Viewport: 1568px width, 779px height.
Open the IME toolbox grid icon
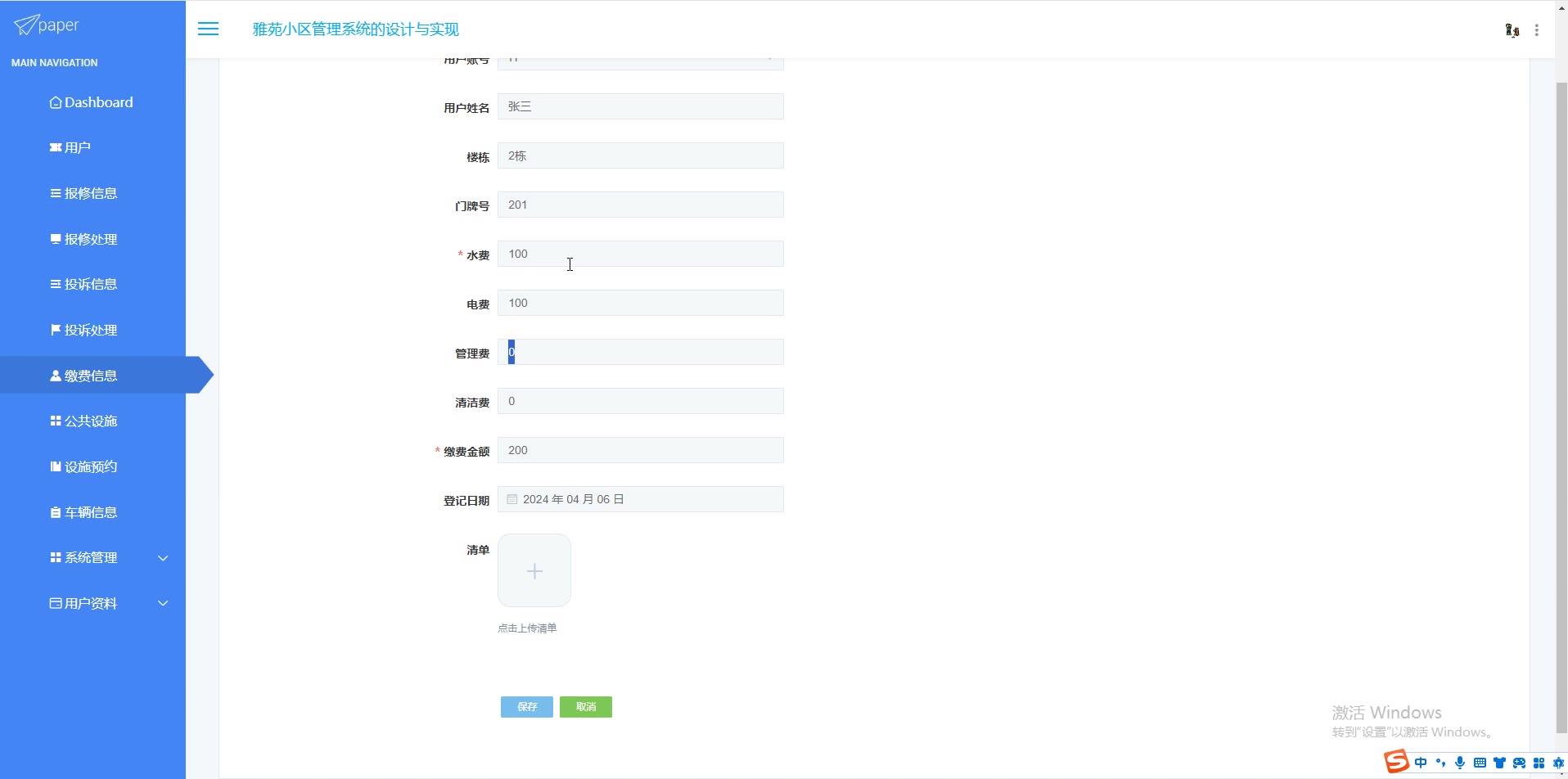1539,763
